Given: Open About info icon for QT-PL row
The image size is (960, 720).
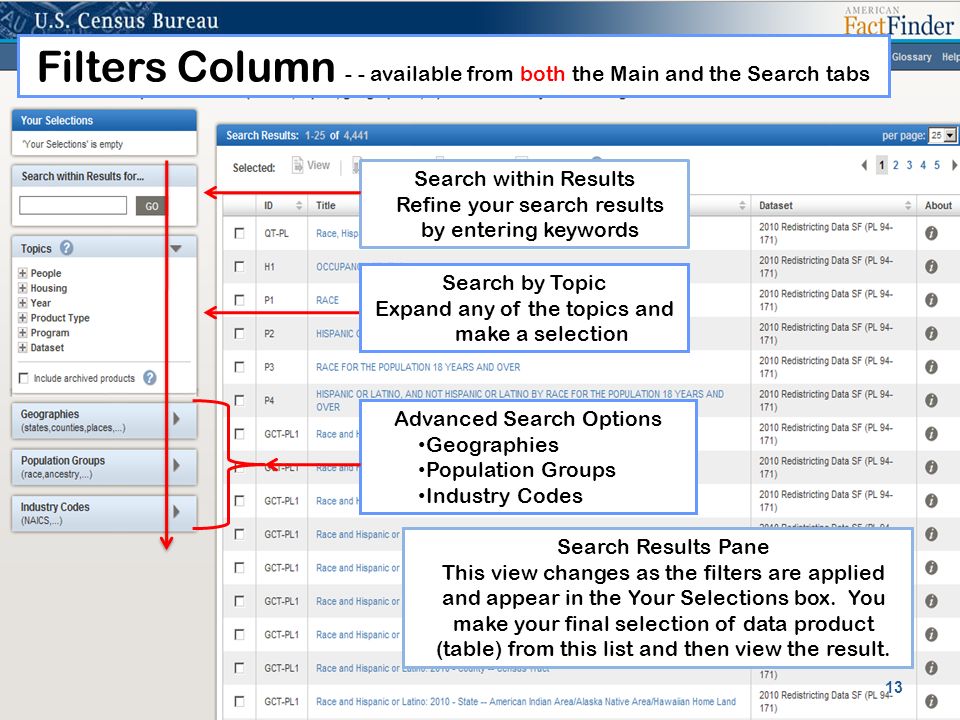Looking at the screenshot, I should [x=931, y=233].
